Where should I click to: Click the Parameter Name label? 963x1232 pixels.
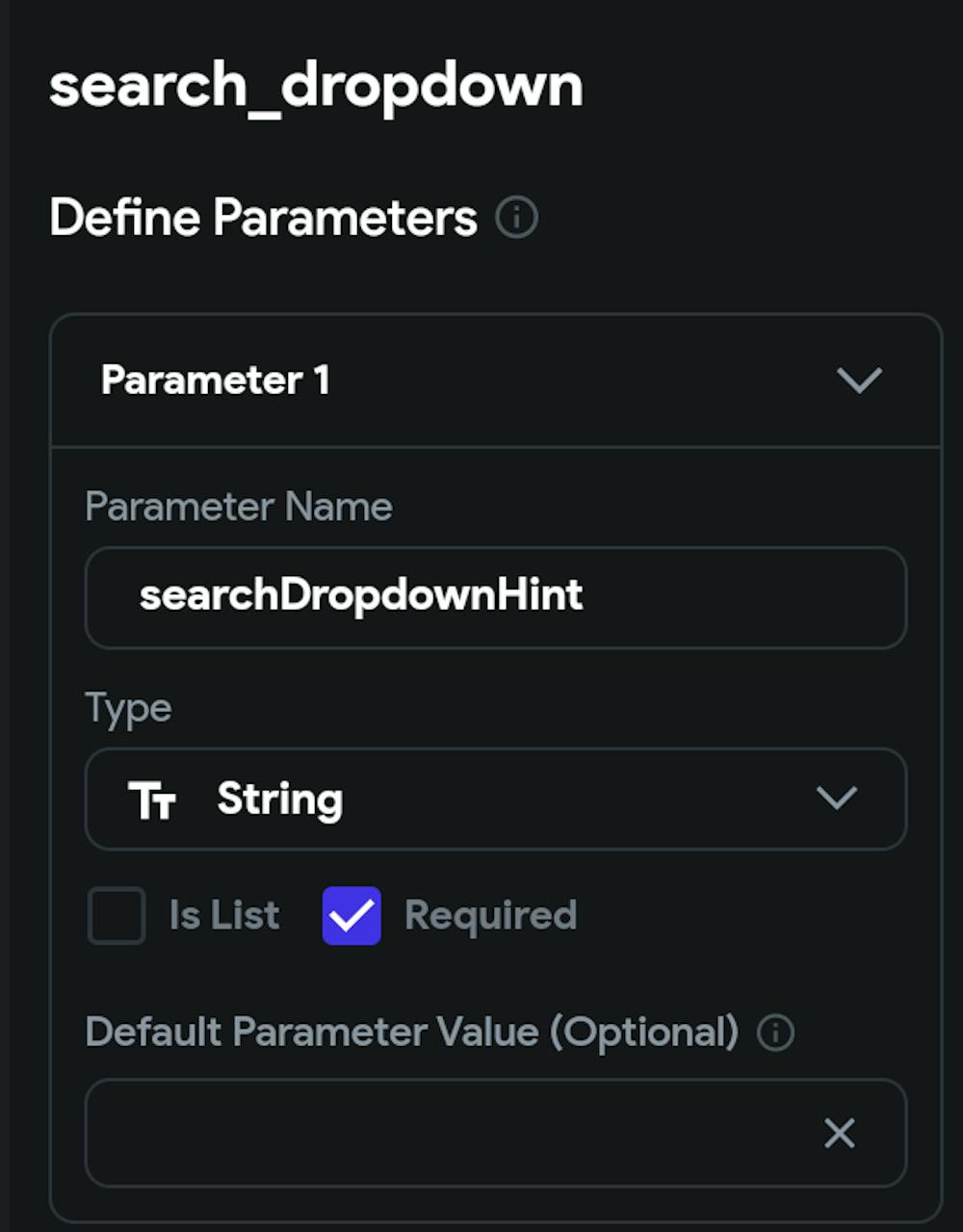coord(239,507)
